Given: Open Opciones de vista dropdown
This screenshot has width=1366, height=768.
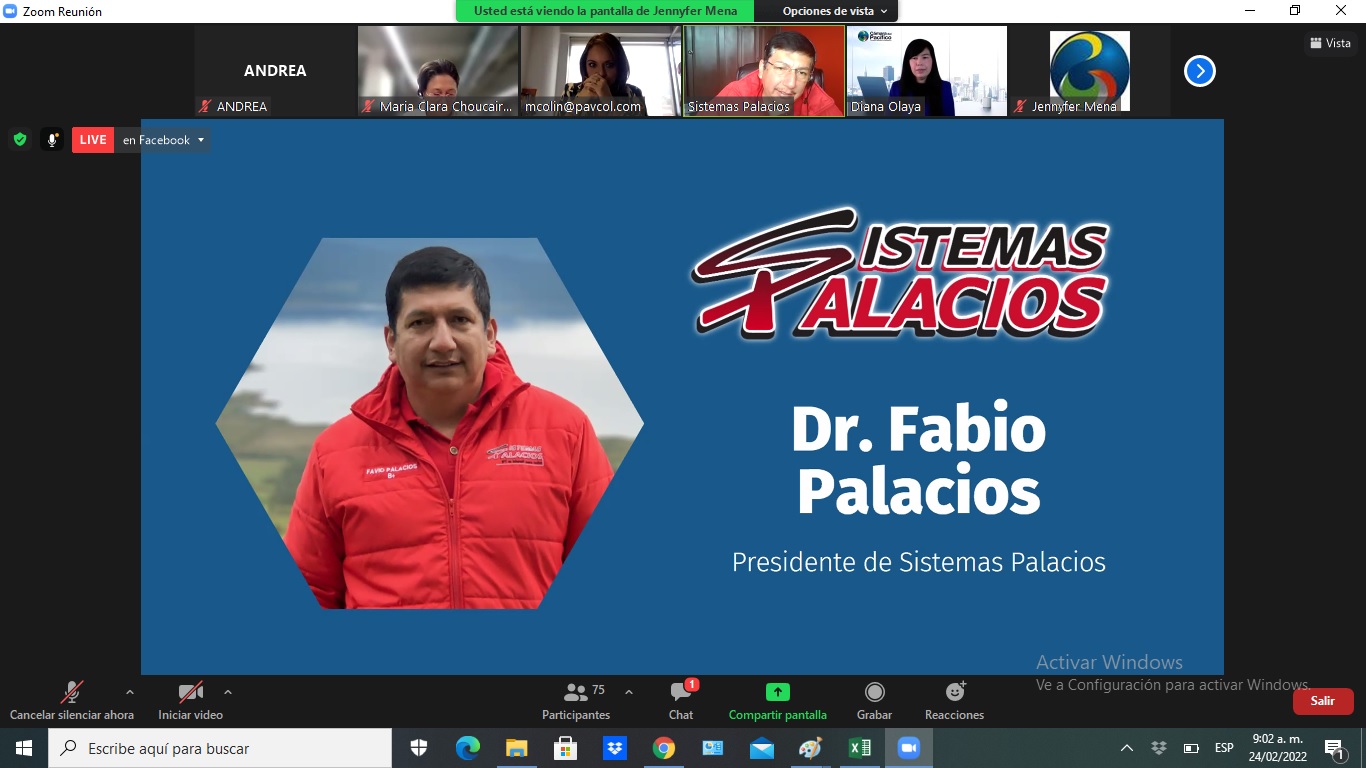Looking at the screenshot, I should tap(834, 11).
